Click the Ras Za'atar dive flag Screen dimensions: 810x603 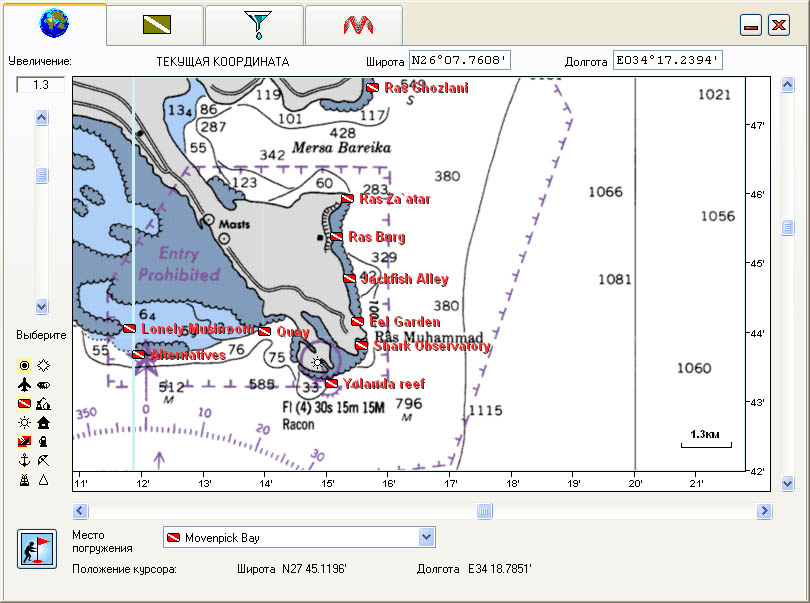347,198
